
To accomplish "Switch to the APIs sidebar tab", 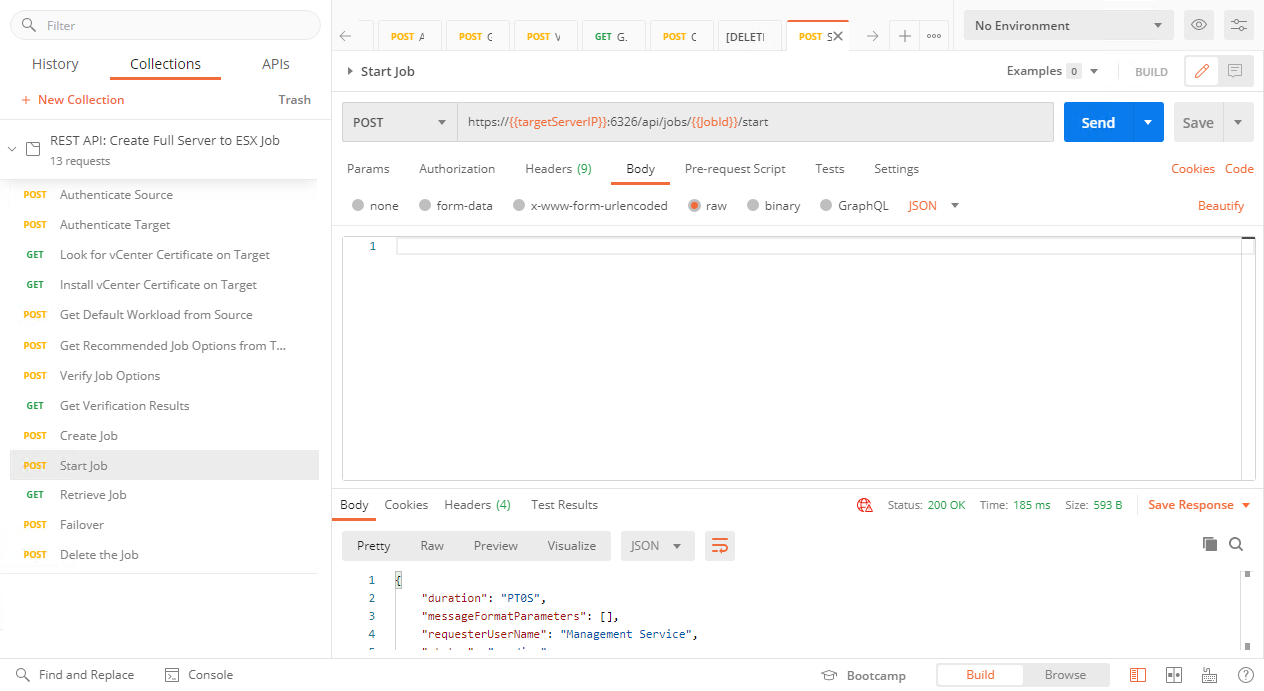I will coord(276,64).
